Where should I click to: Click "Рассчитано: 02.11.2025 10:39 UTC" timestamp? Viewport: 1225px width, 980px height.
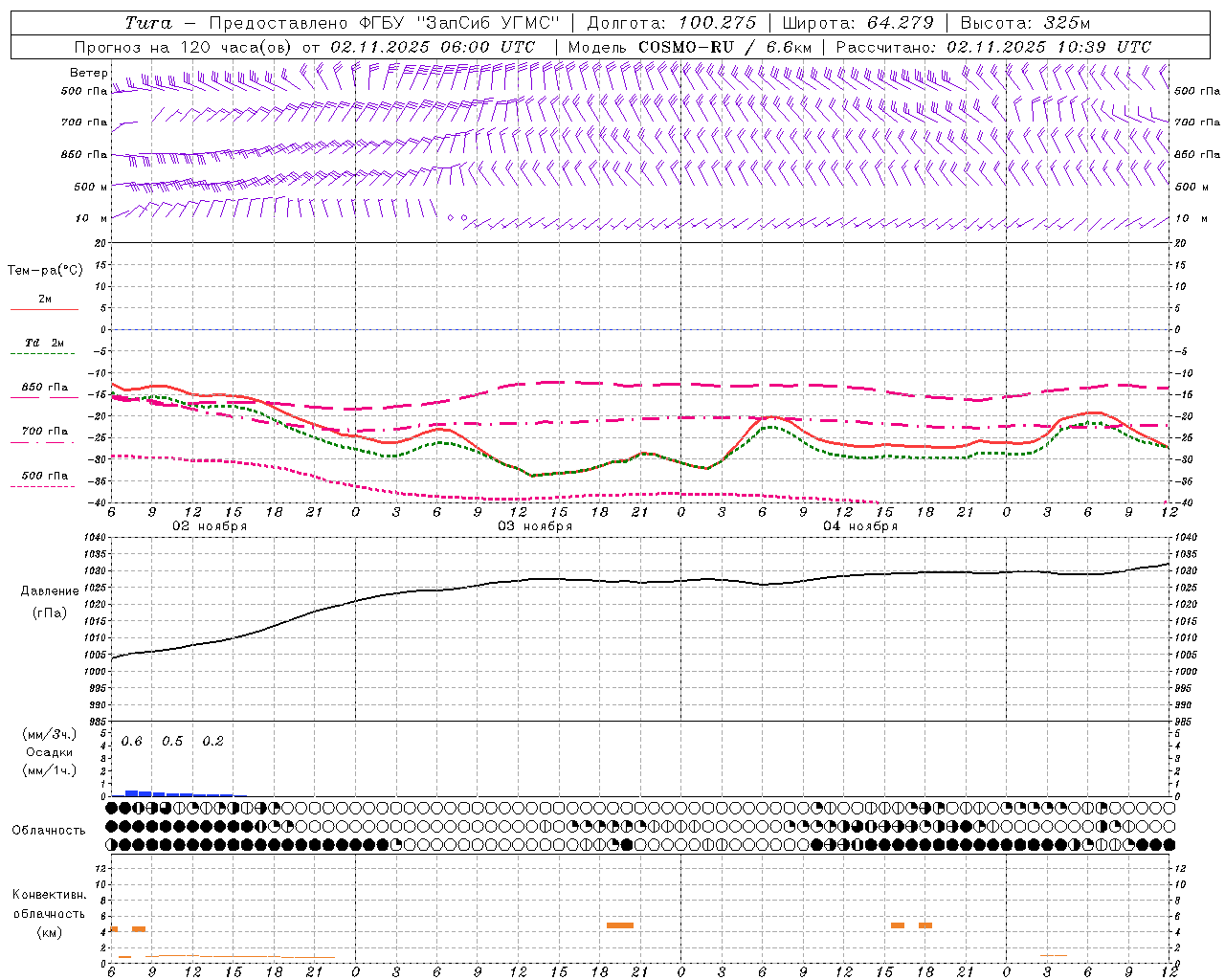coord(993,47)
